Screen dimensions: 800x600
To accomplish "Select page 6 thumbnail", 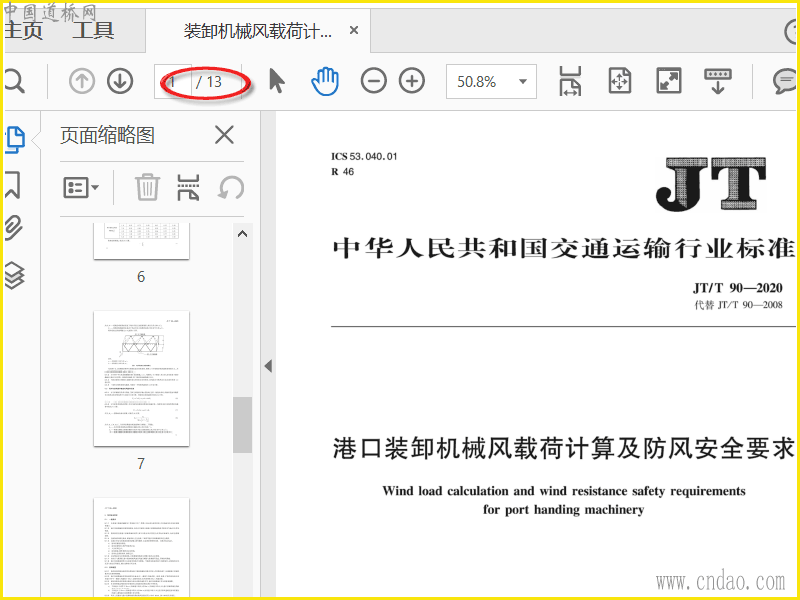I will 141,241.
